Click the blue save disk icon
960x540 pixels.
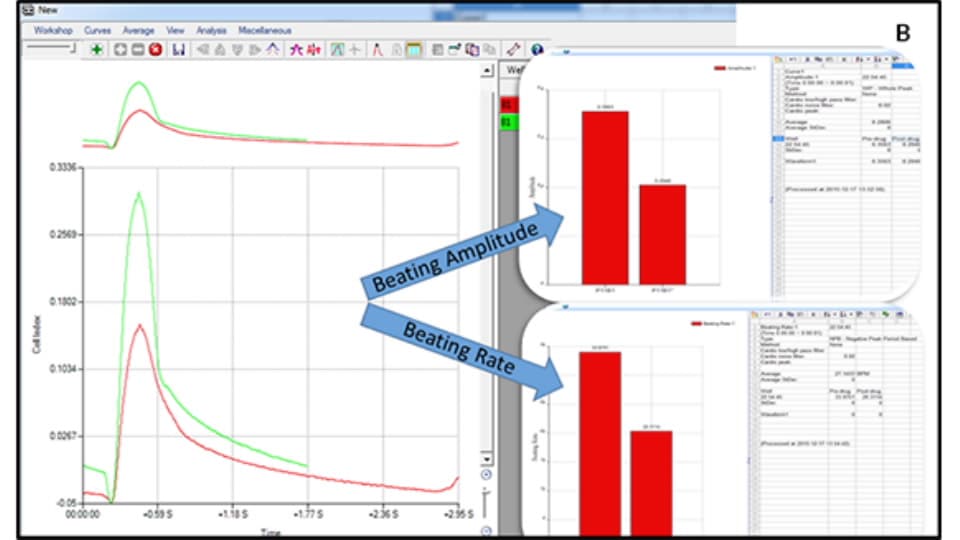point(178,49)
